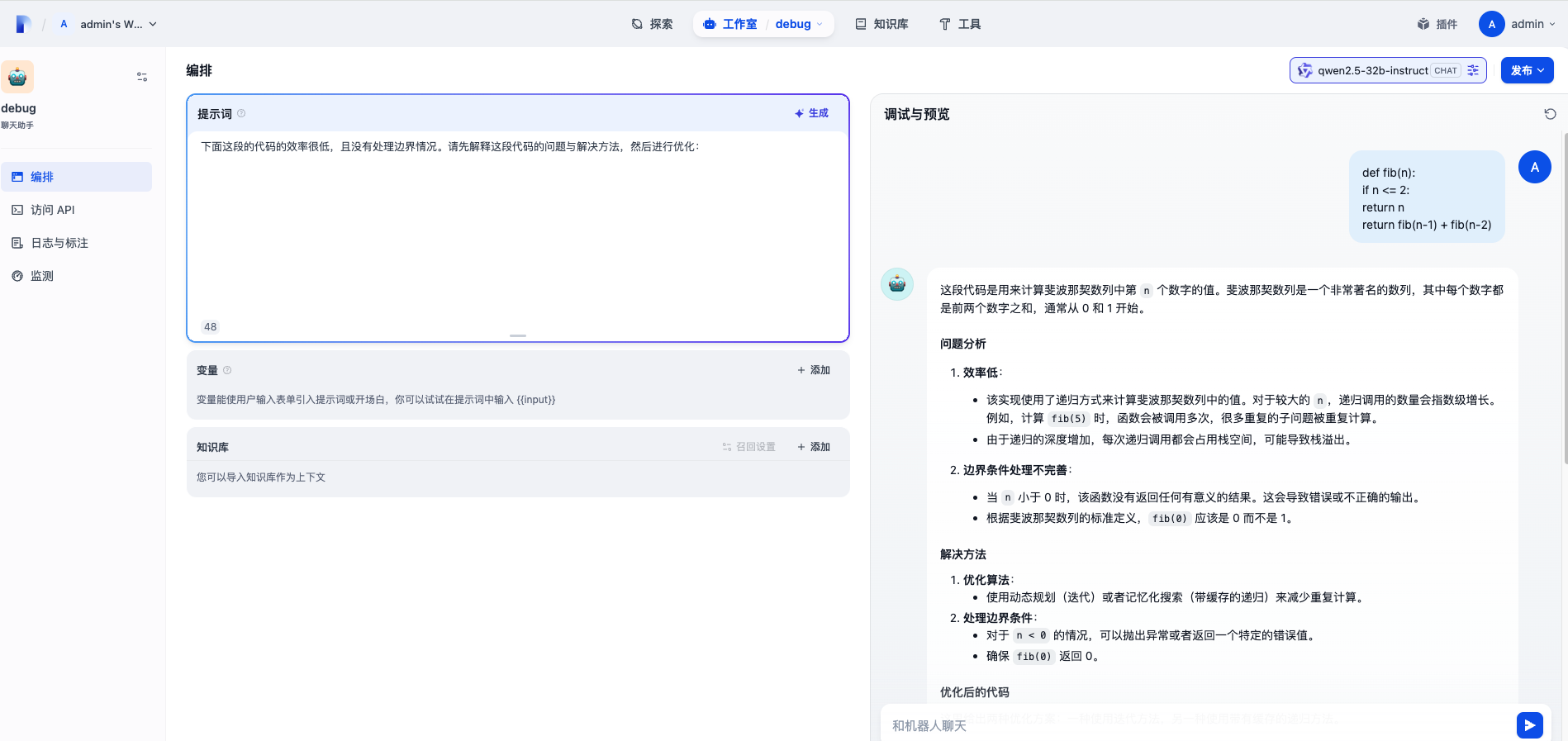
Task: Click the chat message input field
Action: 1198,725
